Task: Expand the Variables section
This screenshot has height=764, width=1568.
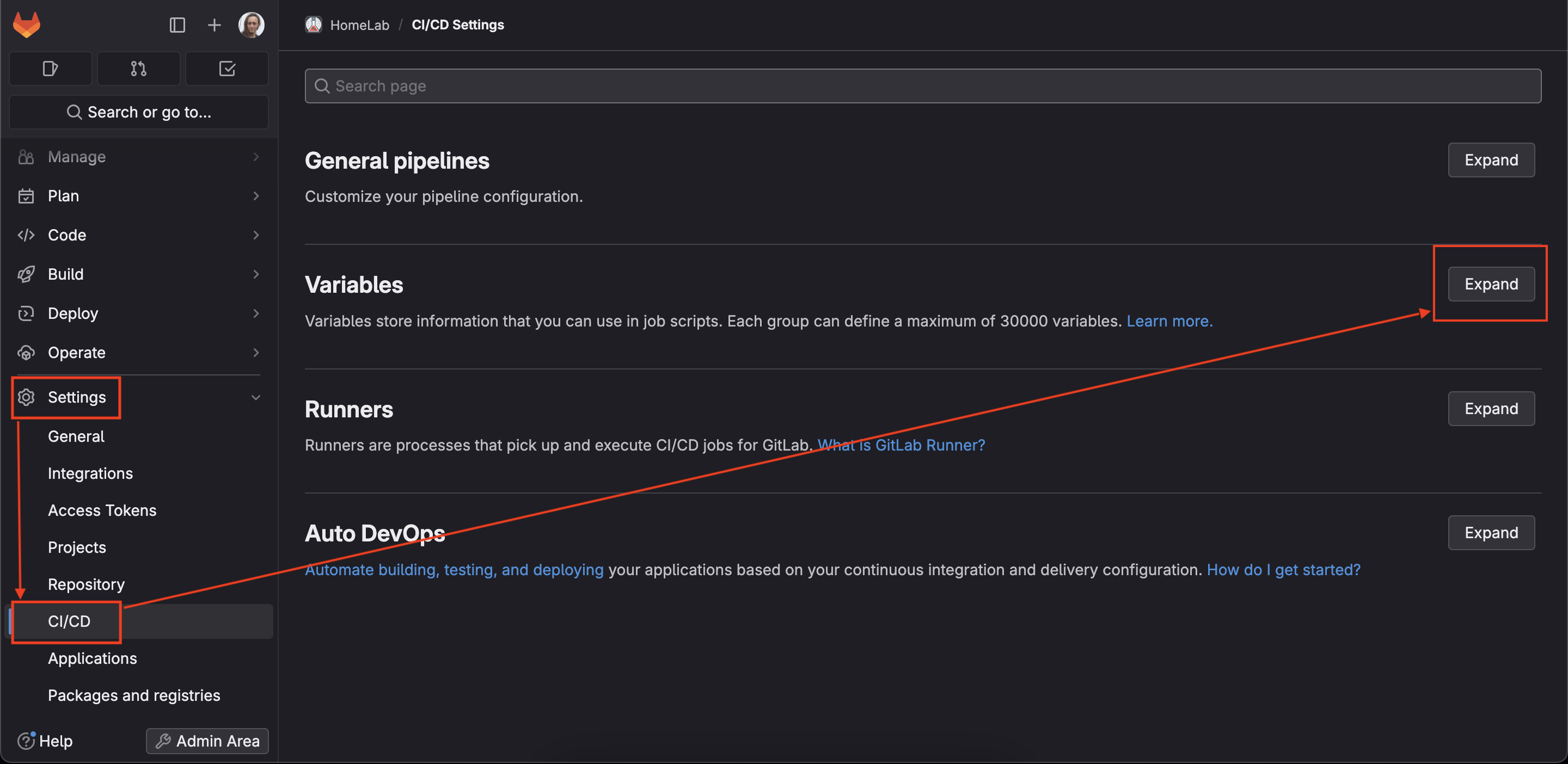Action: [1491, 284]
